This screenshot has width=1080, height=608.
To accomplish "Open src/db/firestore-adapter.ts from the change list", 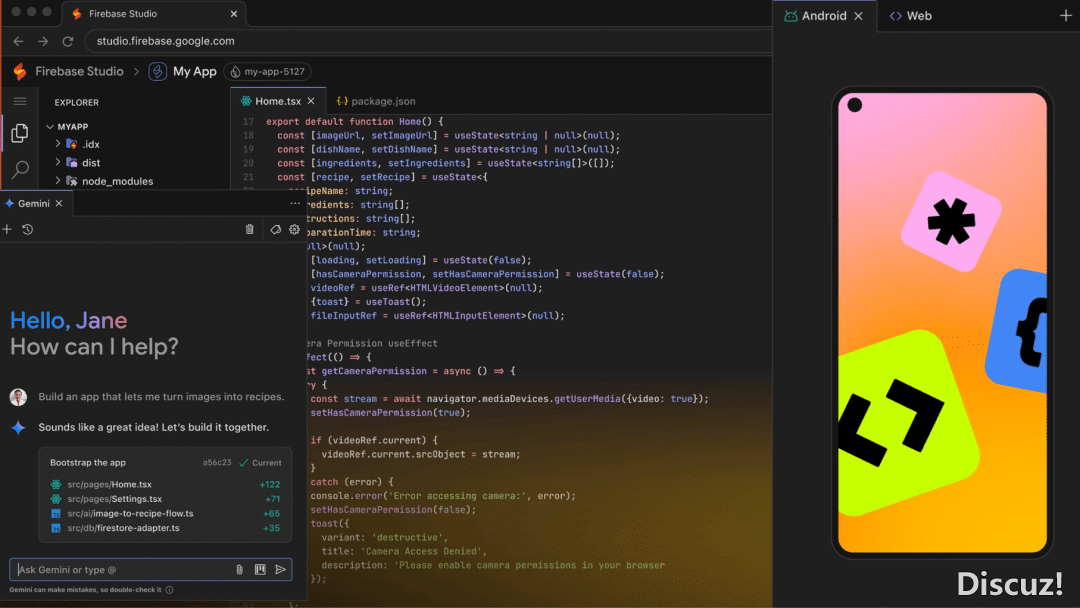I will [123, 527].
